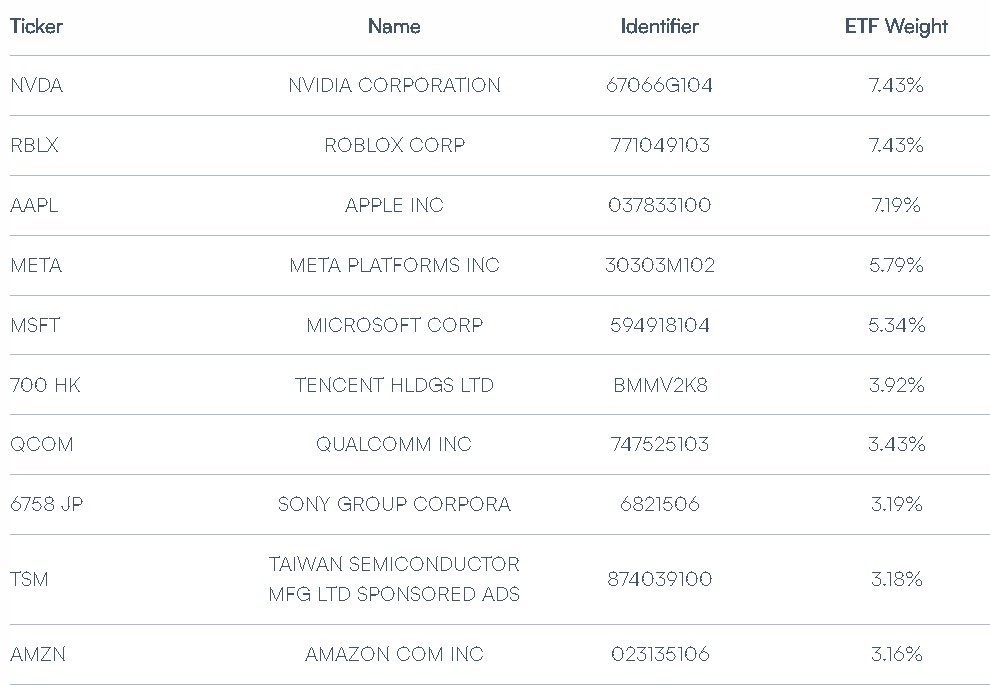
Task: Click Sony's identifier 6821506
Action: pos(660,504)
